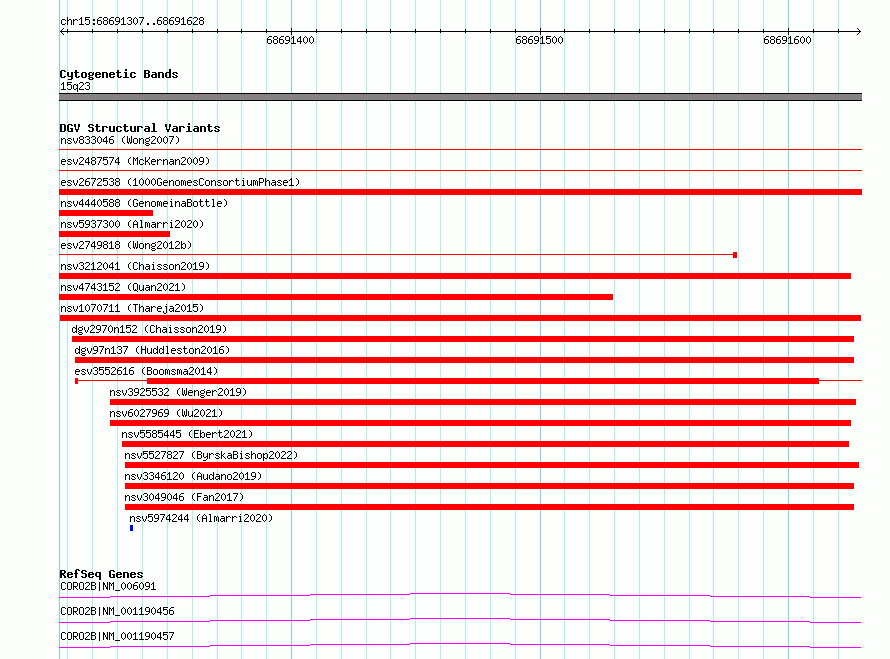The width and height of the screenshot is (890, 659).
Task: Select the red bar of nsv5527827
Action: pyautogui.click(x=492, y=465)
